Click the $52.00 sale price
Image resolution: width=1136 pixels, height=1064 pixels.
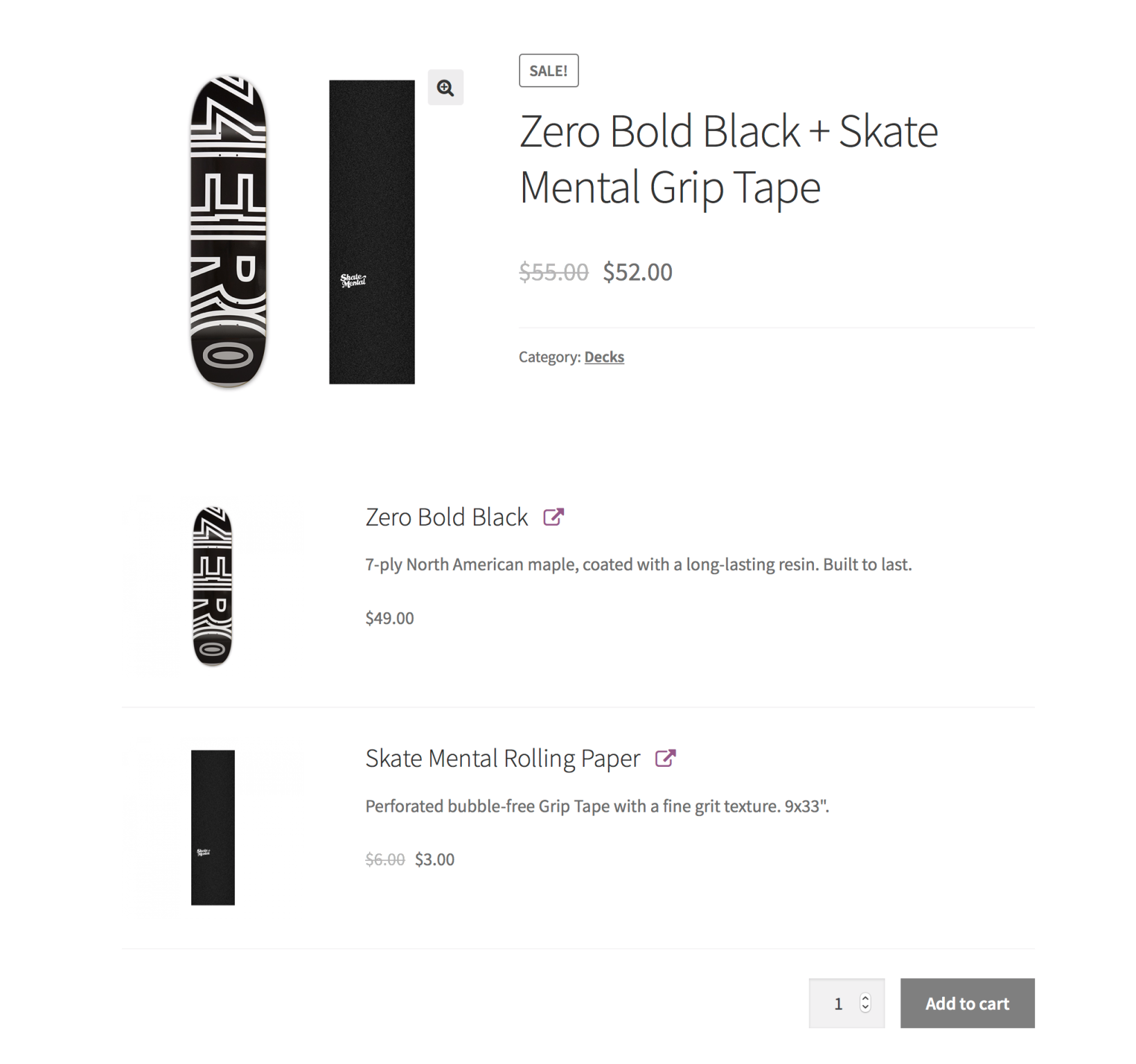tap(637, 272)
